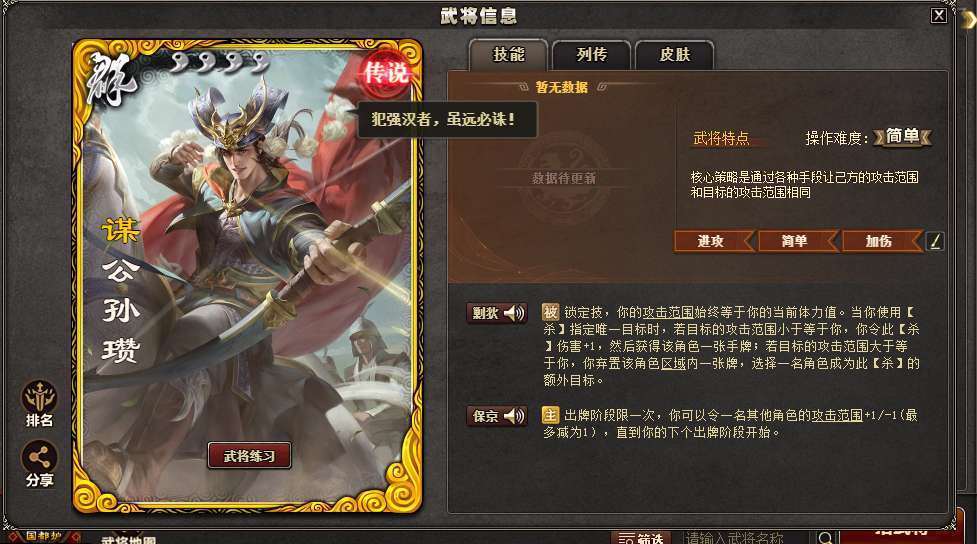Click the 武将练习 practice button
Image resolution: width=977 pixels, height=544 pixels.
(249, 456)
